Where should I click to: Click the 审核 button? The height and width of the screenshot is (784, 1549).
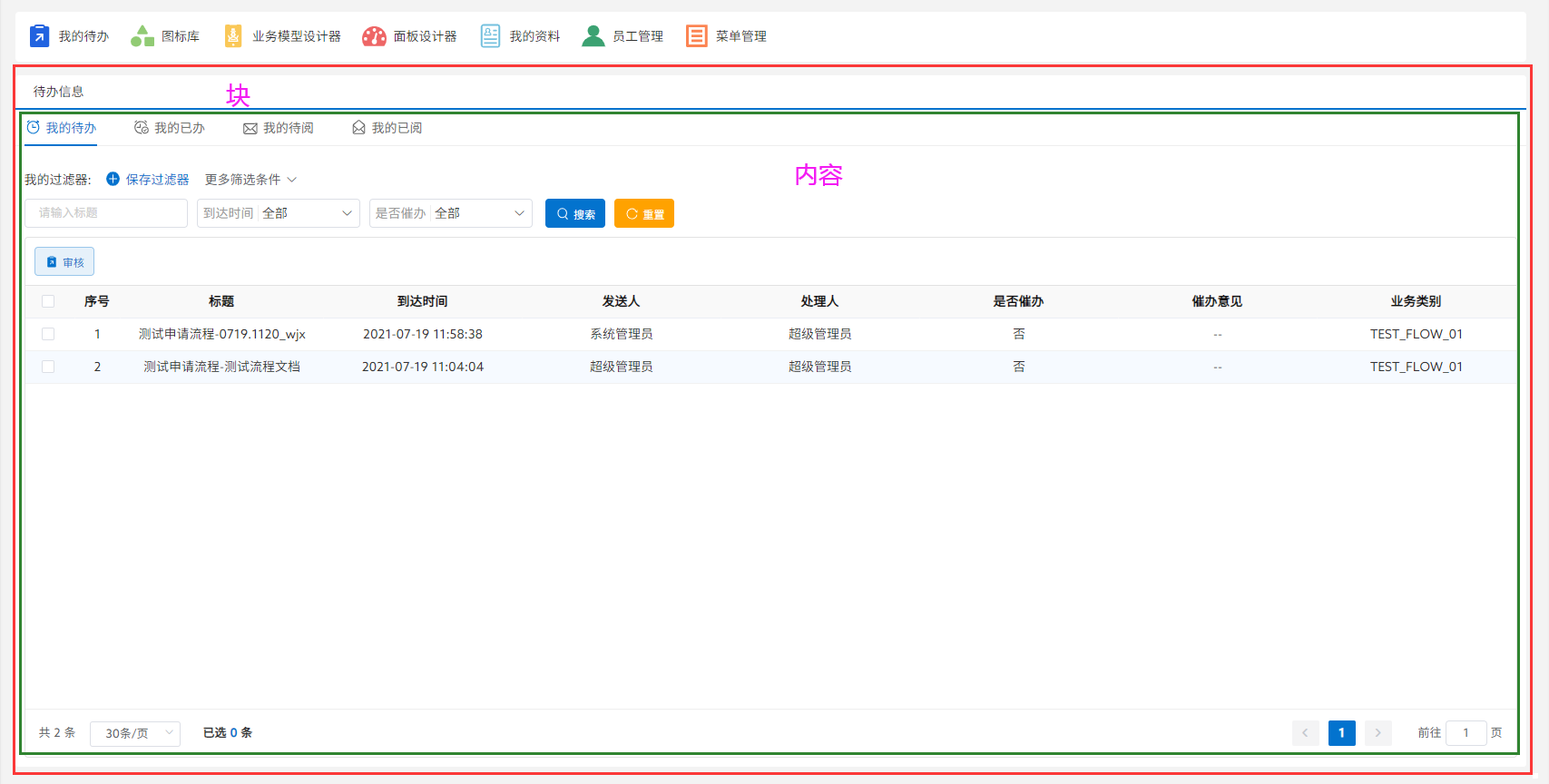click(x=64, y=261)
